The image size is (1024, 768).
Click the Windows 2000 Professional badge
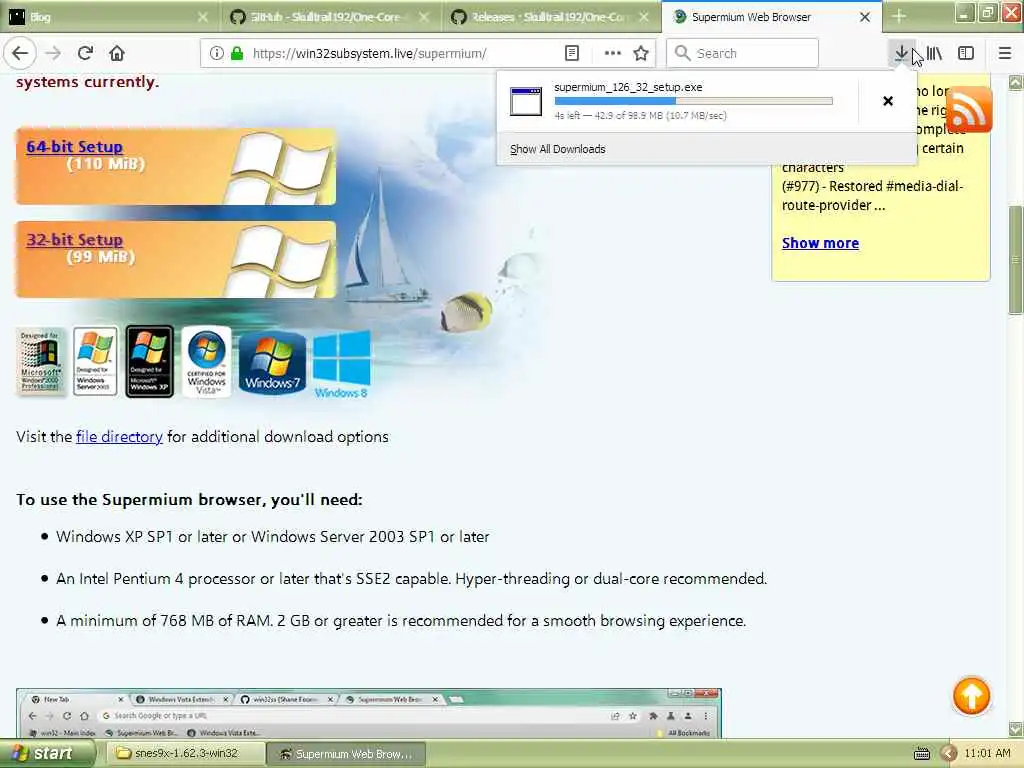[40, 362]
